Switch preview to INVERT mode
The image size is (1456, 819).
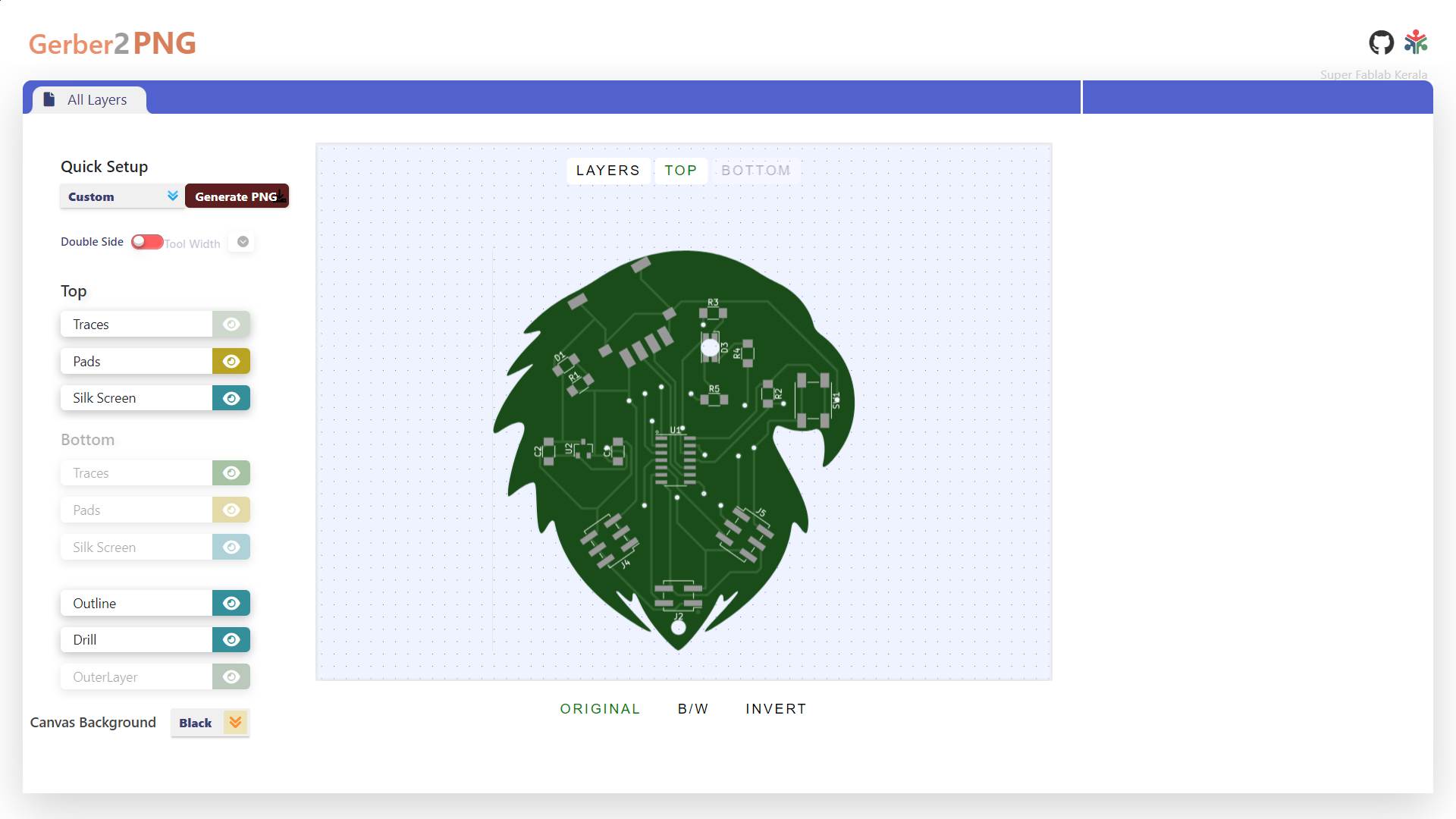point(776,709)
